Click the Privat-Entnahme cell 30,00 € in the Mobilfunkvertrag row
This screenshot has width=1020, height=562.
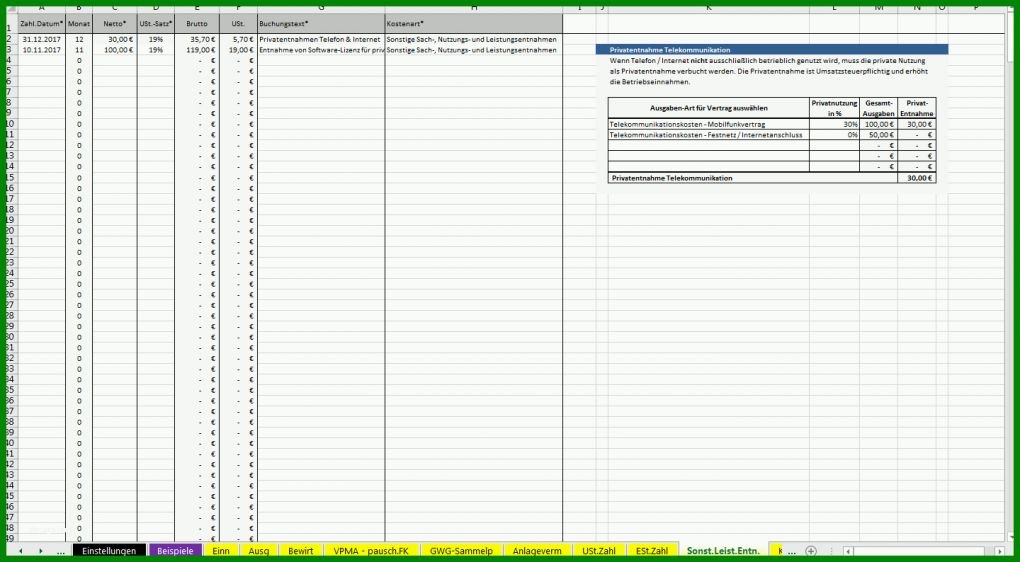(x=917, y=124)
